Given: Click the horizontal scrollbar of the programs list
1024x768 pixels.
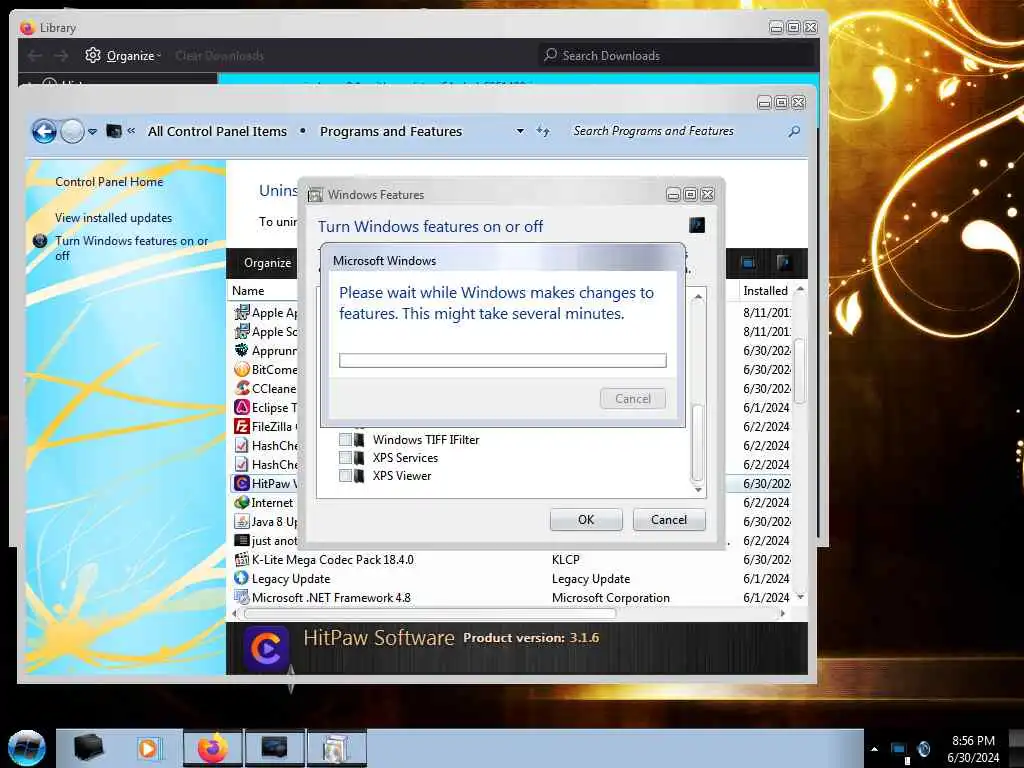Looking at the screenshot, I should 430,613.
